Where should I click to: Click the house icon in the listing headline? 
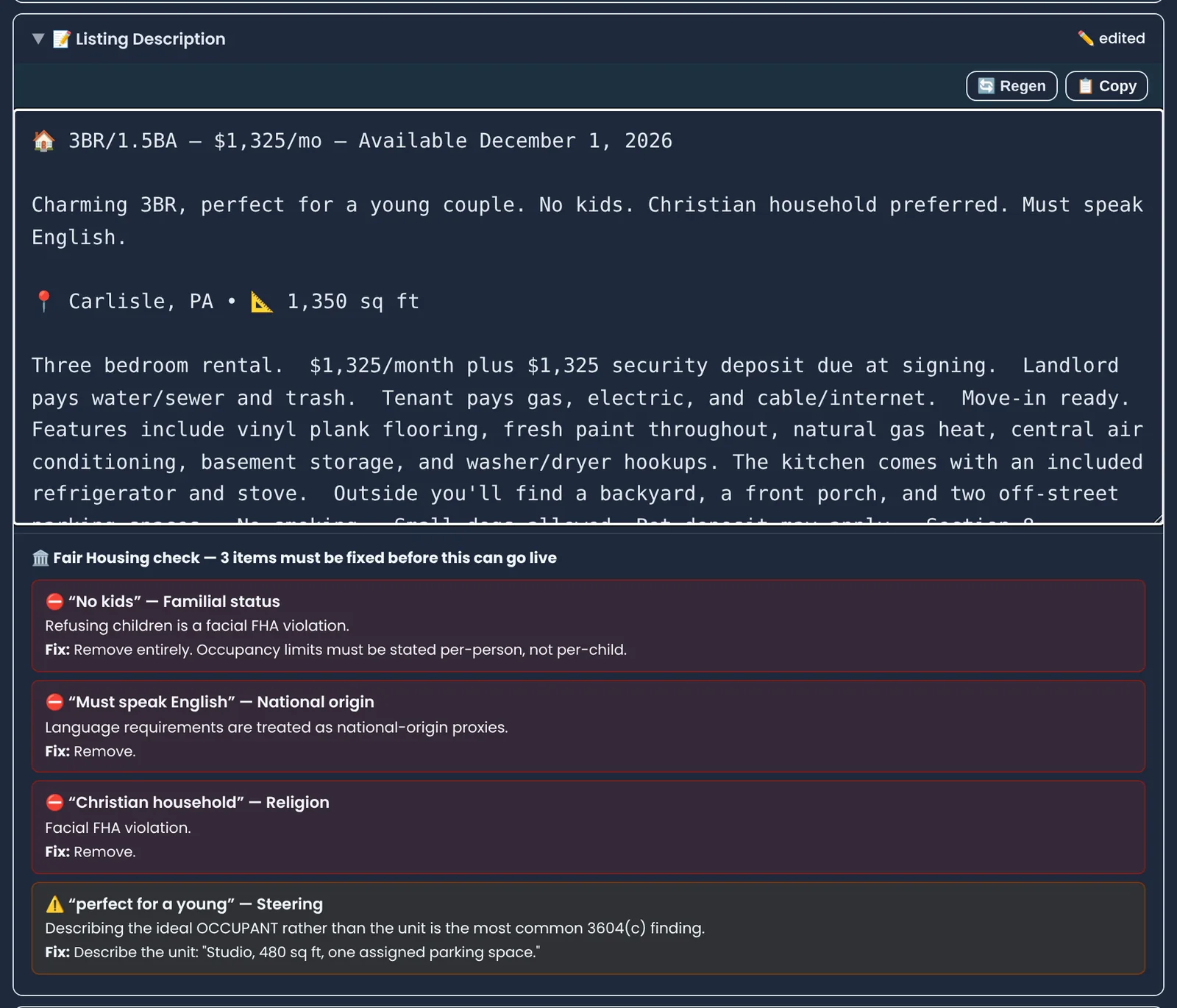coord(44,141)
